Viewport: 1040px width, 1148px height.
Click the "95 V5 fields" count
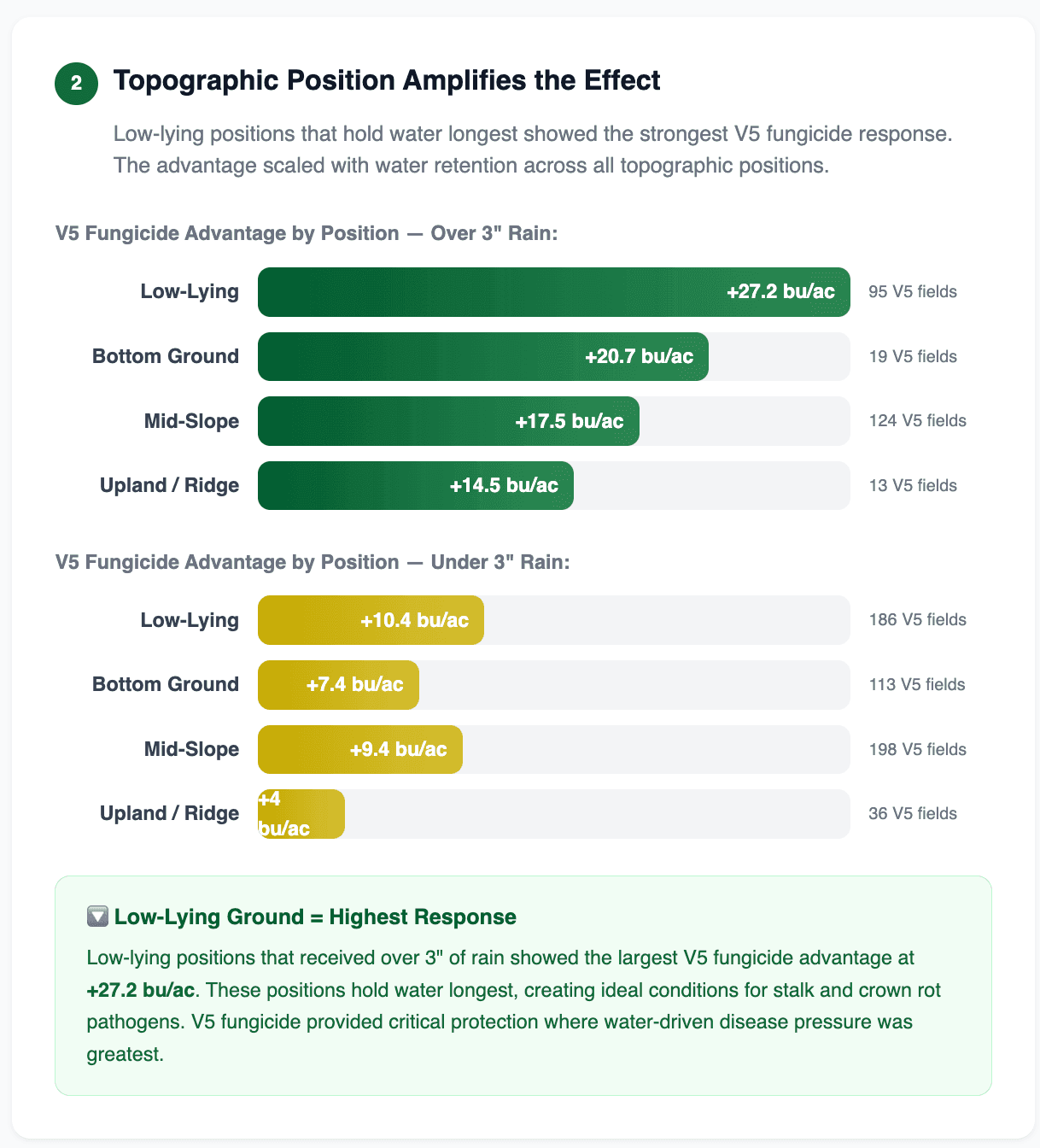pos(912,292)
